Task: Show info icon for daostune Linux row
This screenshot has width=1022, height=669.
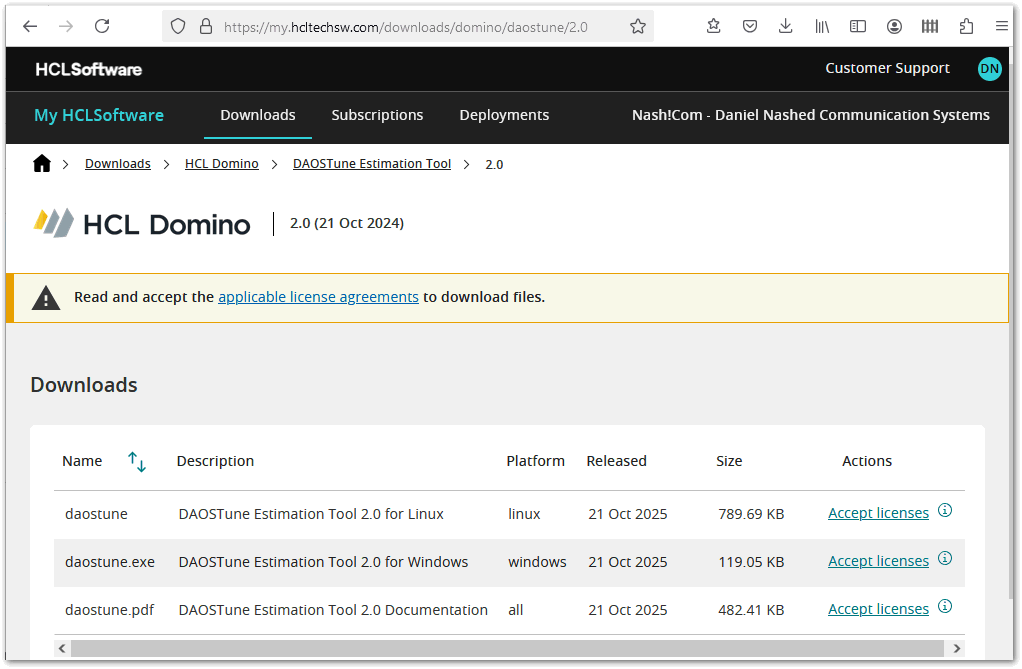Action: 944,511
